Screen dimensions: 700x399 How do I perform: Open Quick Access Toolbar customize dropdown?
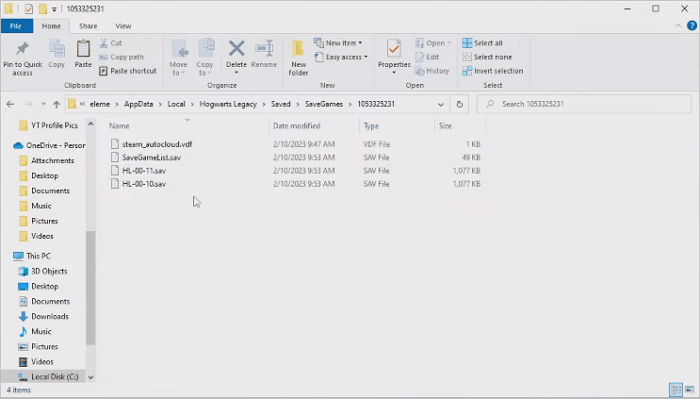pyautogui.click(x=54, y=9)
